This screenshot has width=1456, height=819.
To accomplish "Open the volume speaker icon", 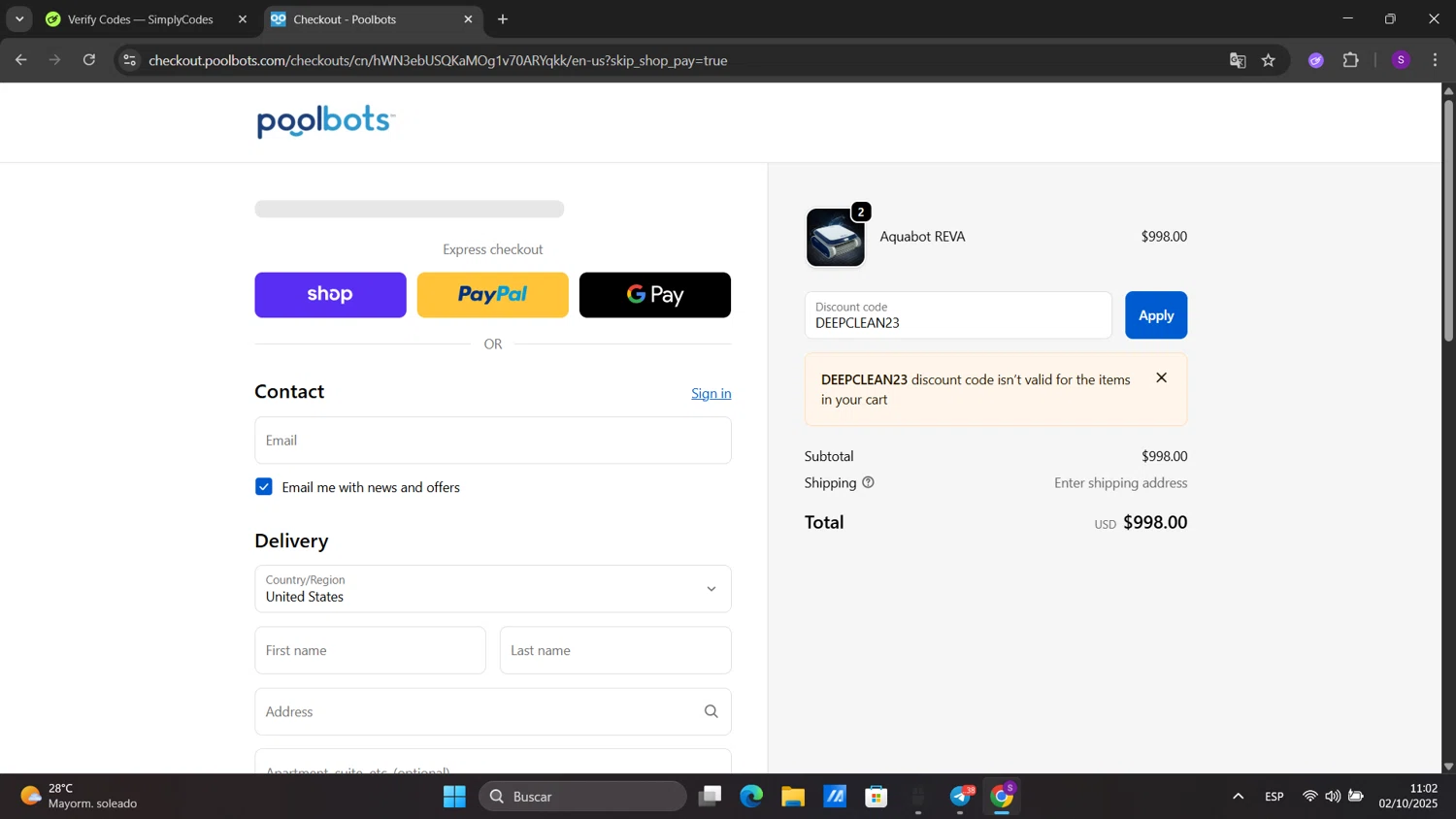I will [1333, 797].
